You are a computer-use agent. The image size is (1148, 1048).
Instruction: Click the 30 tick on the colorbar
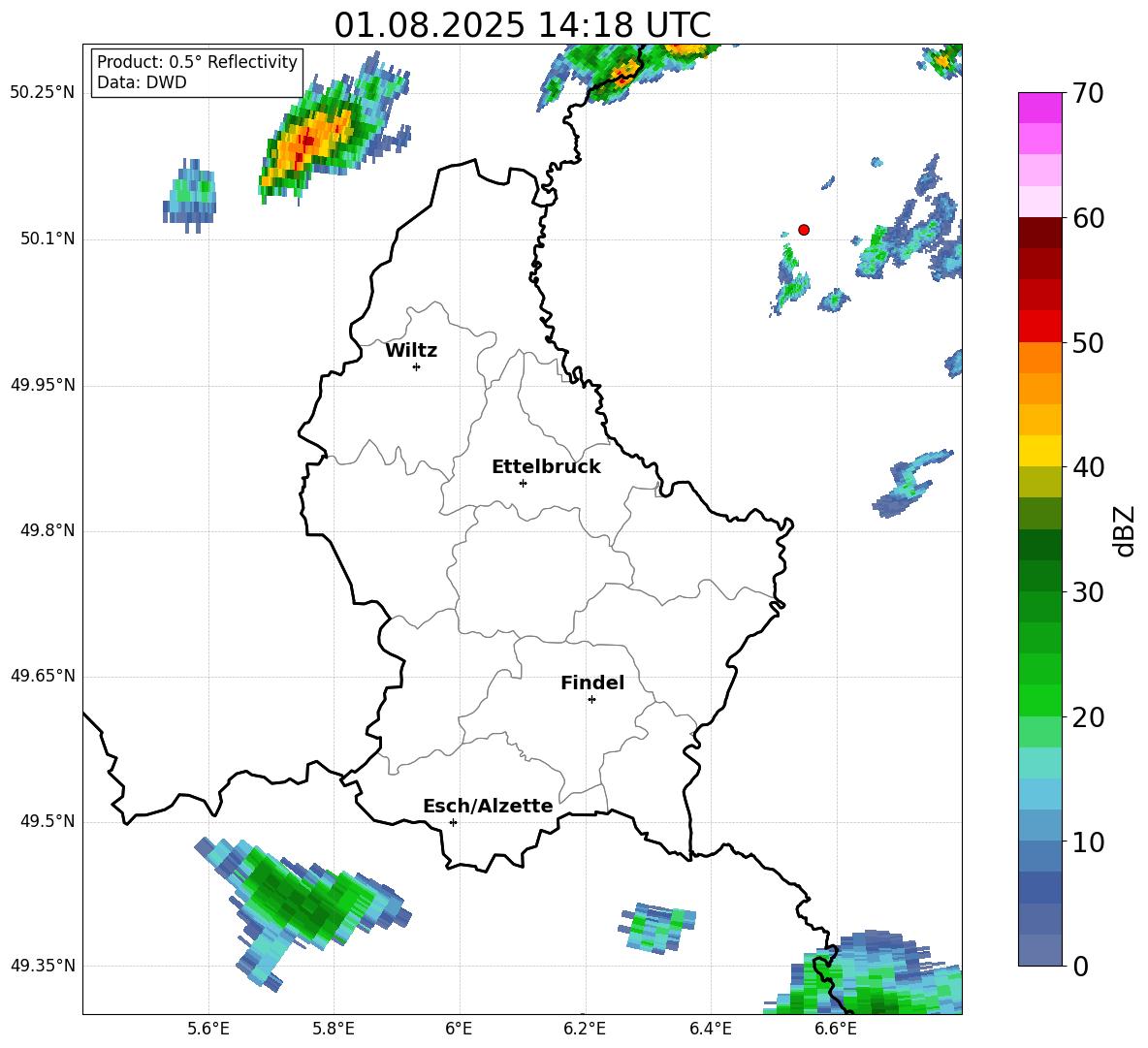tap(1088, 592)
